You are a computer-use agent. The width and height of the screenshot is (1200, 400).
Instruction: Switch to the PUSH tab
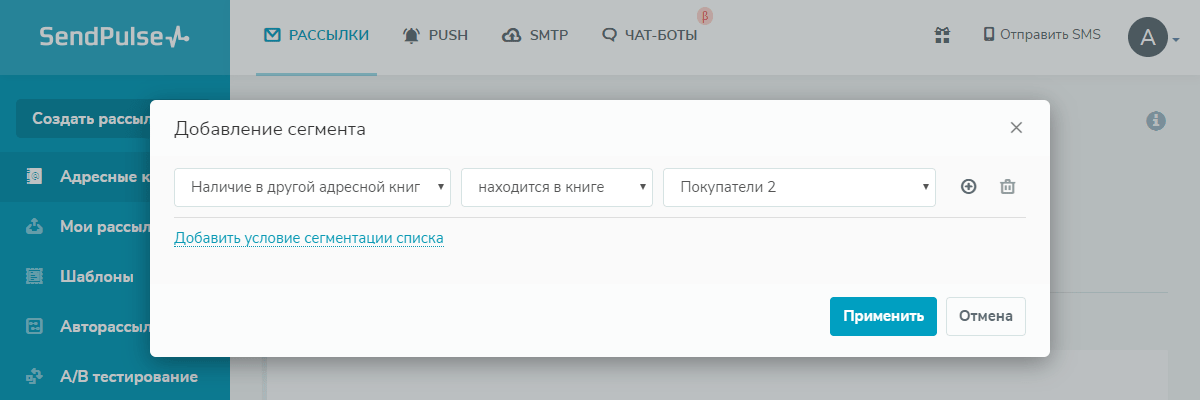click(435, 36)
